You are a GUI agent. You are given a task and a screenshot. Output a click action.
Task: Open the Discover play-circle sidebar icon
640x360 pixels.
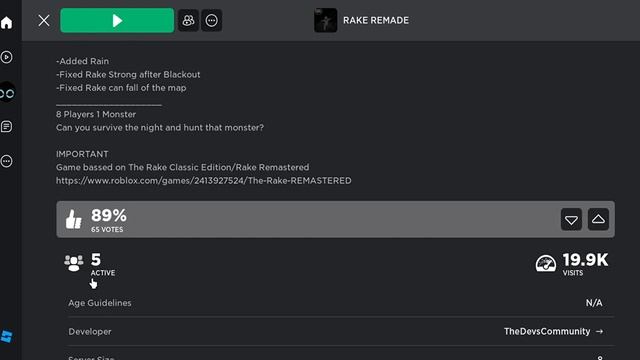pos(7,57)
